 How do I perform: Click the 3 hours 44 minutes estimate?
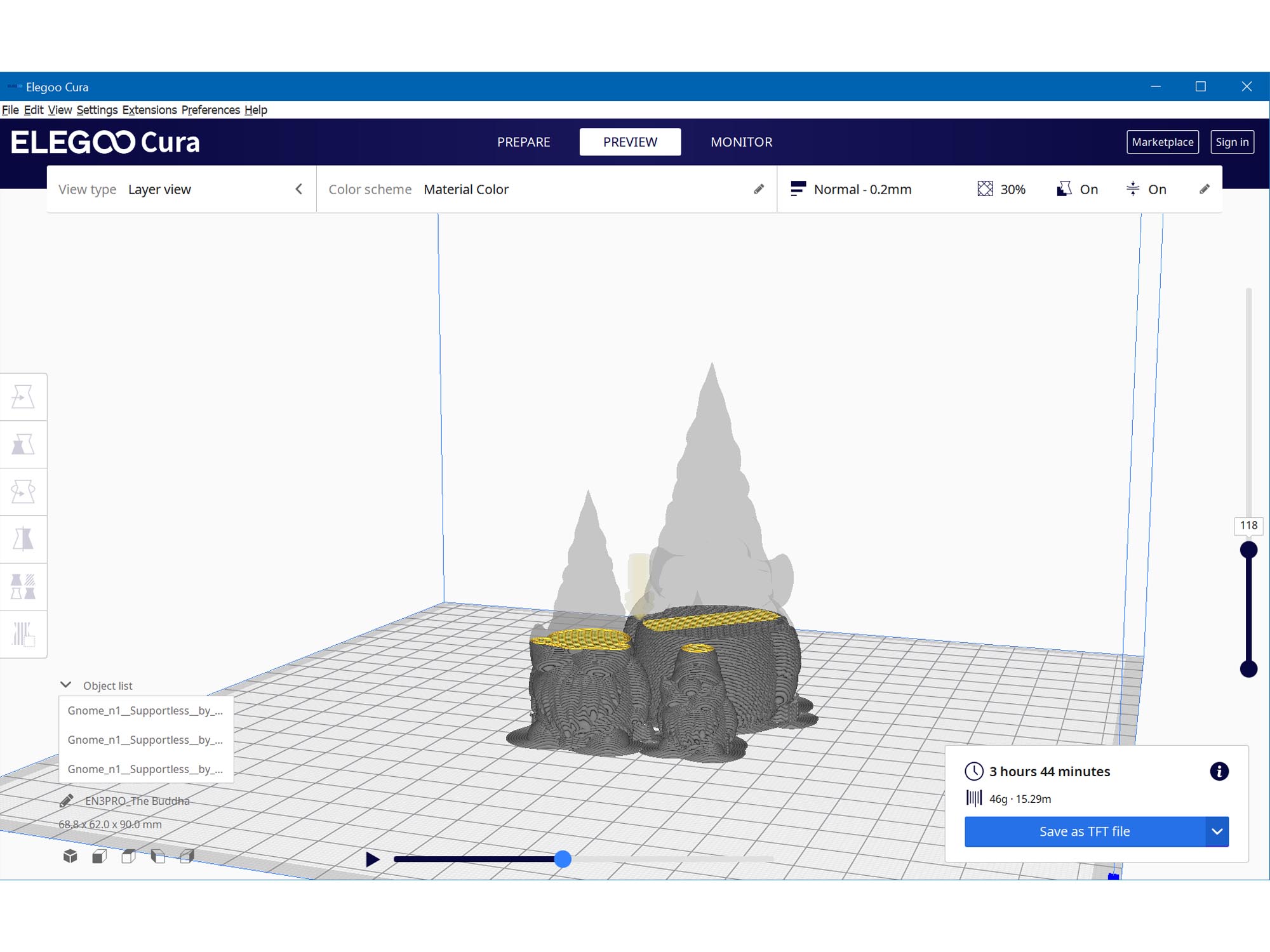click(x=1050, y=772)
